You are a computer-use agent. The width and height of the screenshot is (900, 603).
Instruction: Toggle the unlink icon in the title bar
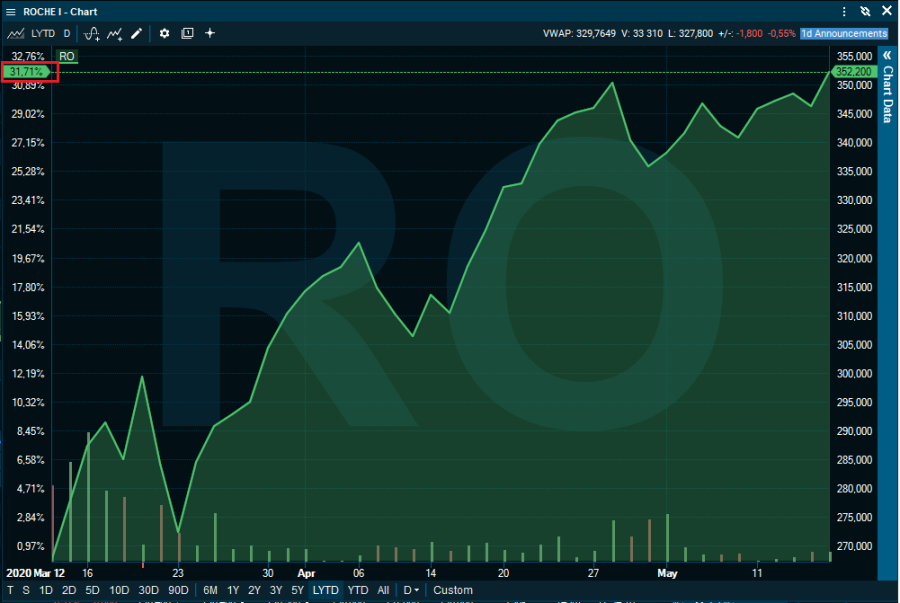tap(865, 12)
